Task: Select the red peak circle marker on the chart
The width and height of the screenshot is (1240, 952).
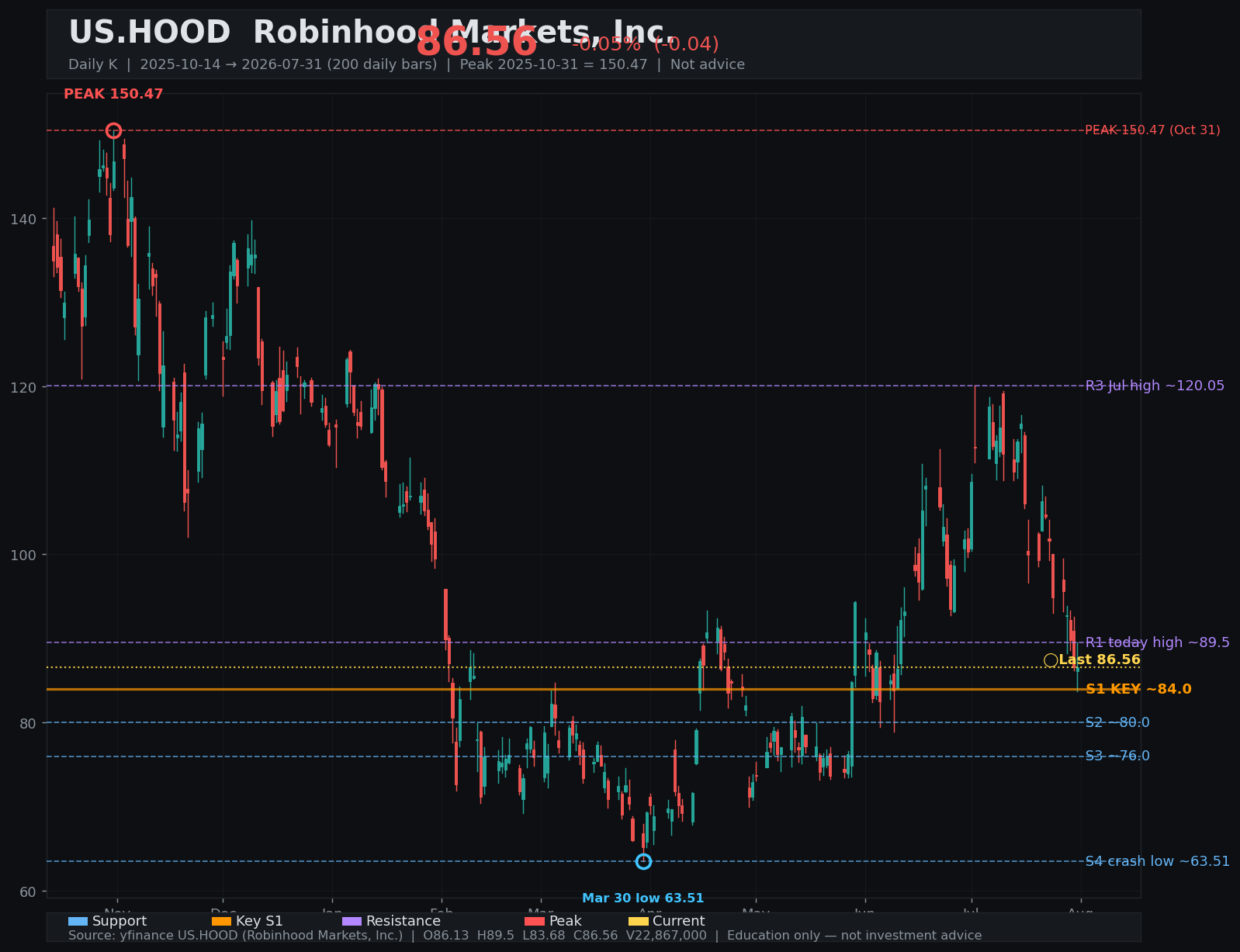Action: pos(113,130)
